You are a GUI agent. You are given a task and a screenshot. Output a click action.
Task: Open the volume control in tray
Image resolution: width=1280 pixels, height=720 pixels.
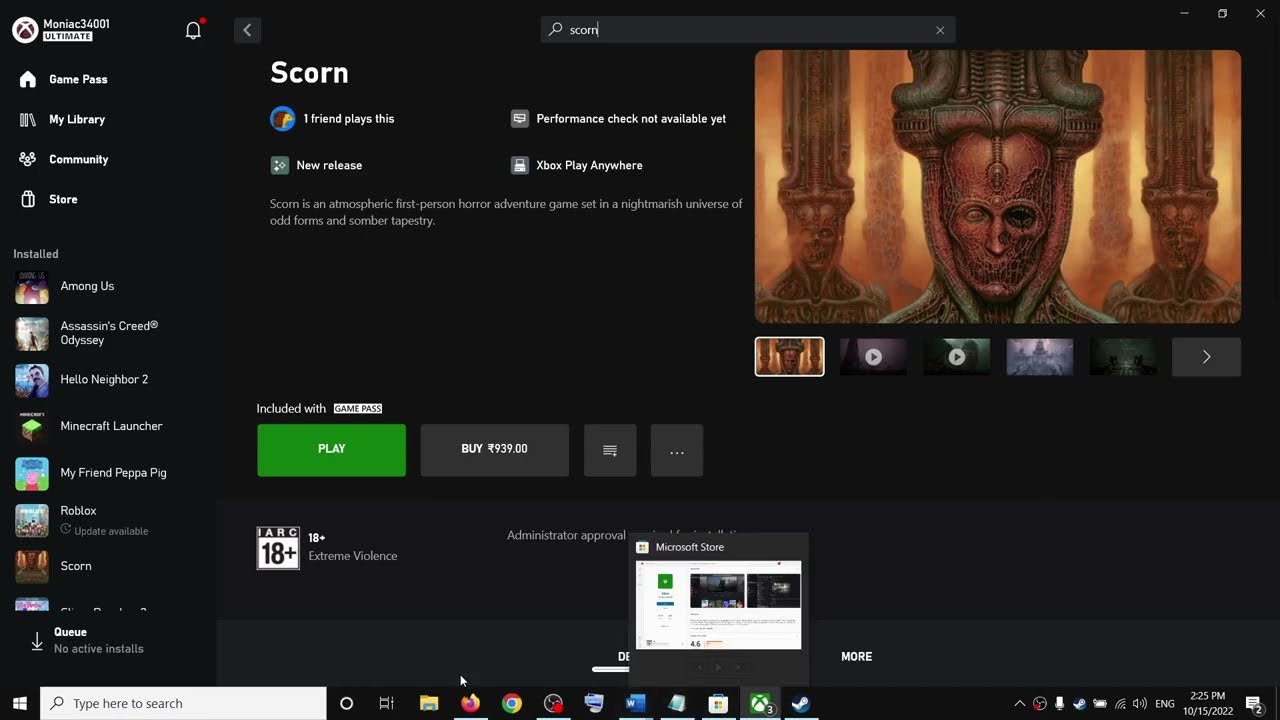pos(1139,704)
